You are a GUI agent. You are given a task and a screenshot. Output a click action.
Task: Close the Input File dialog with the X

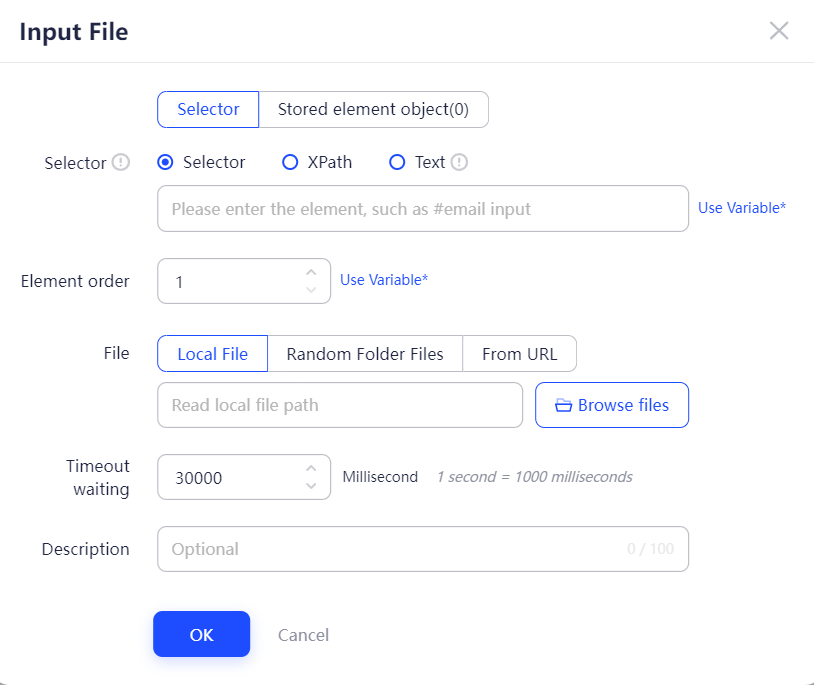779,30
